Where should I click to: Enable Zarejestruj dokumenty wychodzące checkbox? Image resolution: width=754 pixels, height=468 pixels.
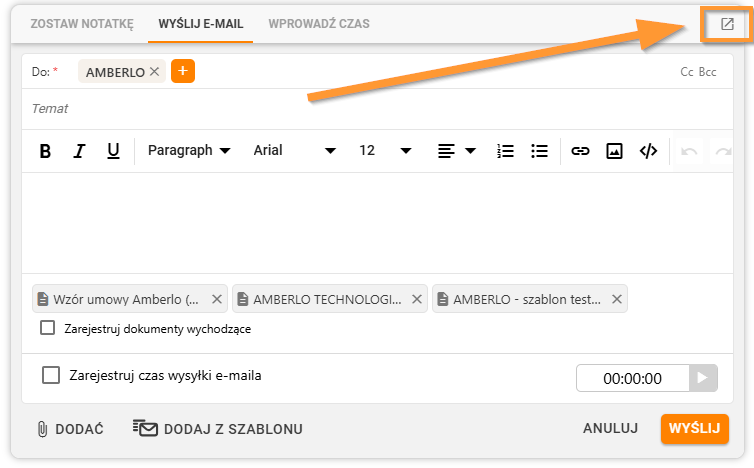coord(48,328)
